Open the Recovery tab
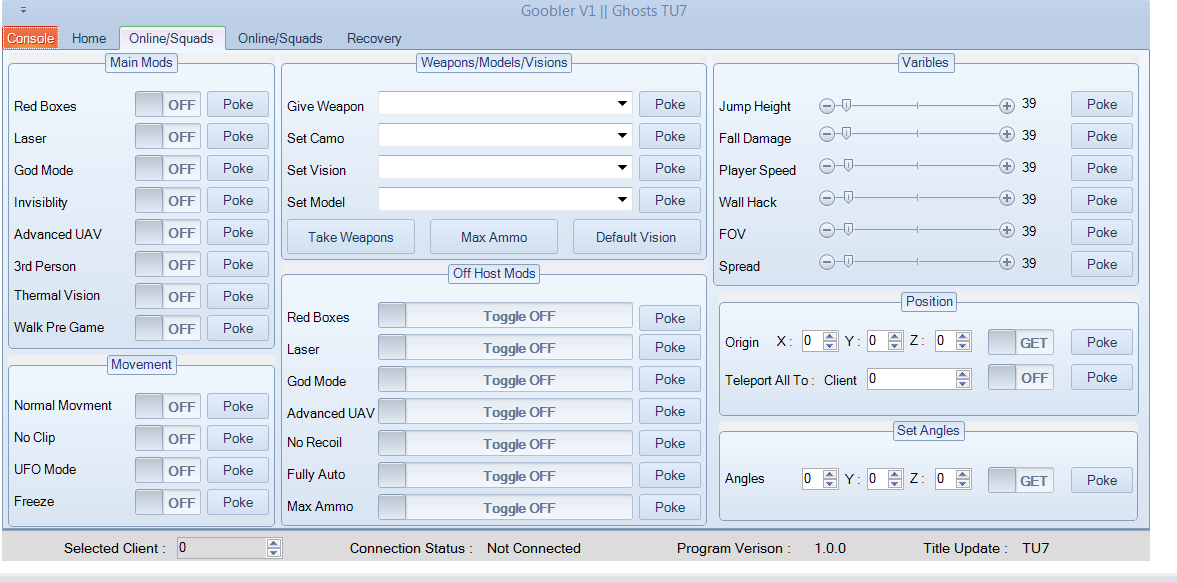 click(x=374, y=38)
